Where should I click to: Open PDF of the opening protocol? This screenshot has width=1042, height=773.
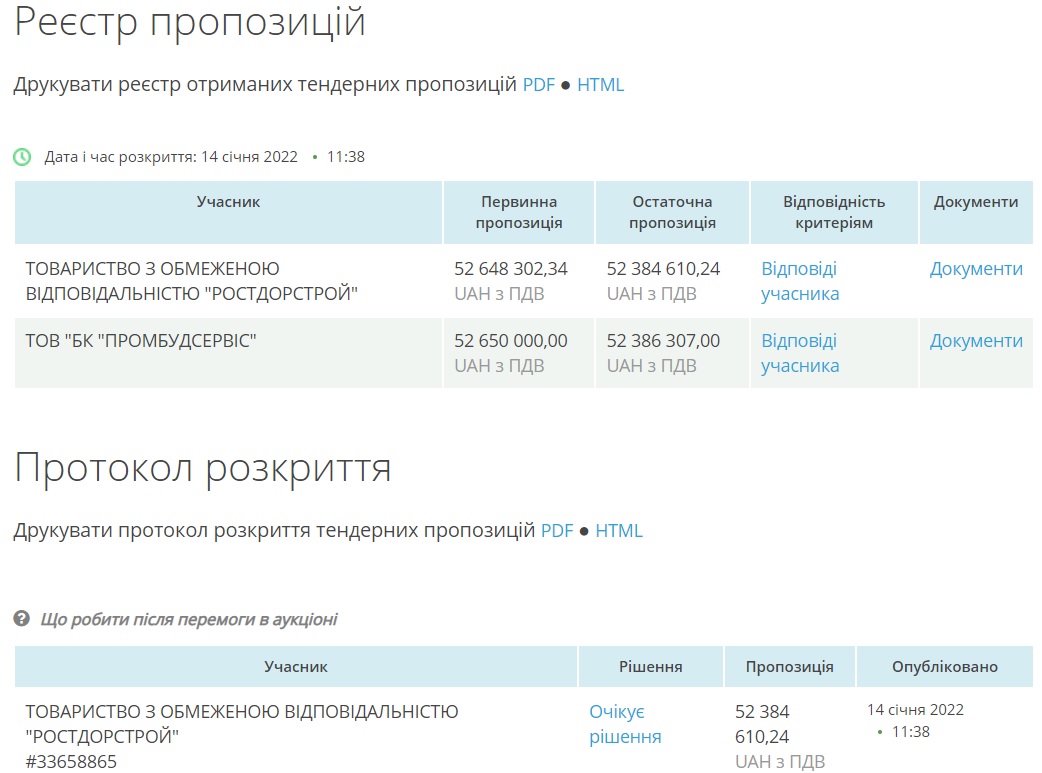pos(557,531)
